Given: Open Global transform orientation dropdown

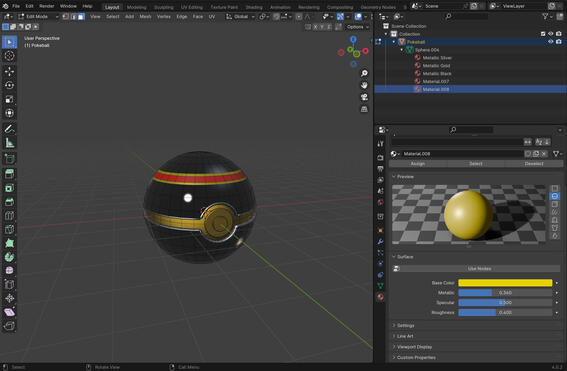Looking at the screenshot, I should click(240, 17).
